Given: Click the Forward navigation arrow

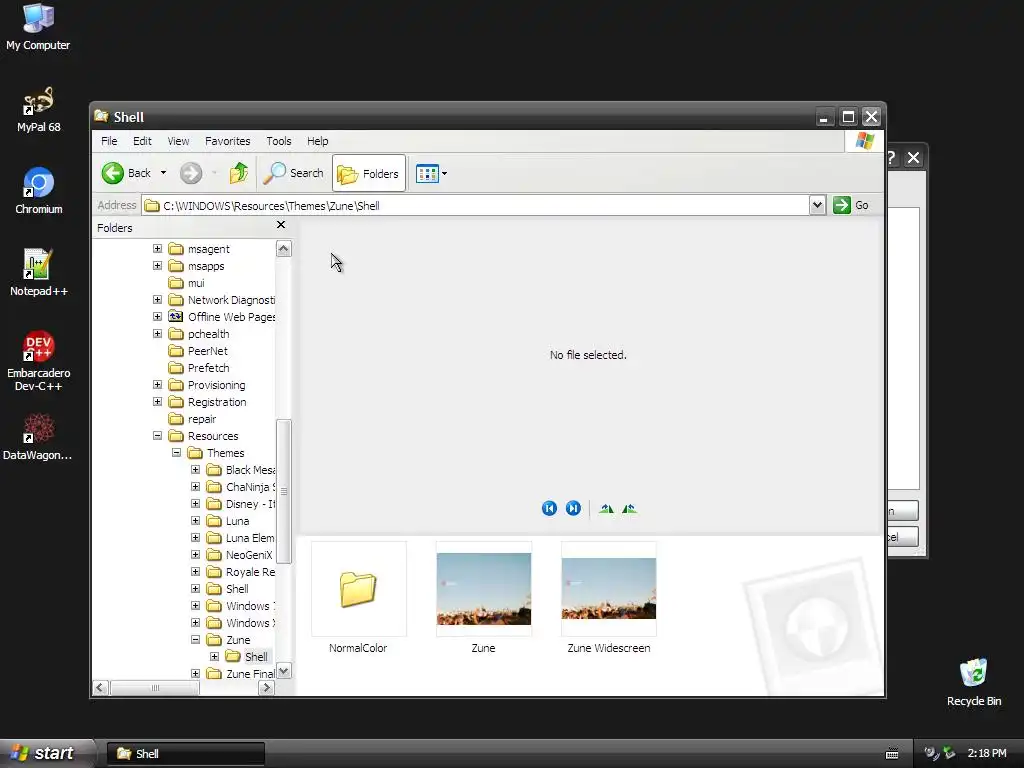Looking at the screenshot, I should (x=191, y=173).
